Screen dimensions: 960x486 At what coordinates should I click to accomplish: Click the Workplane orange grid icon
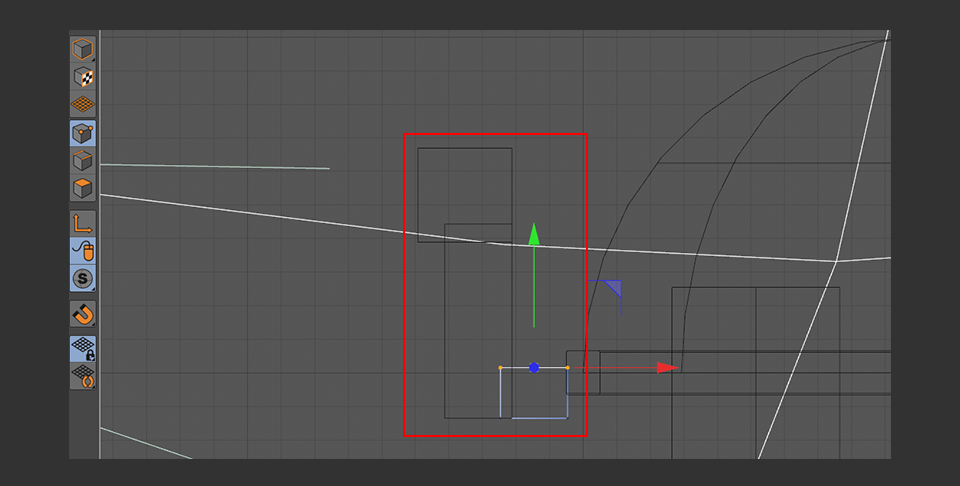point(83,104)
